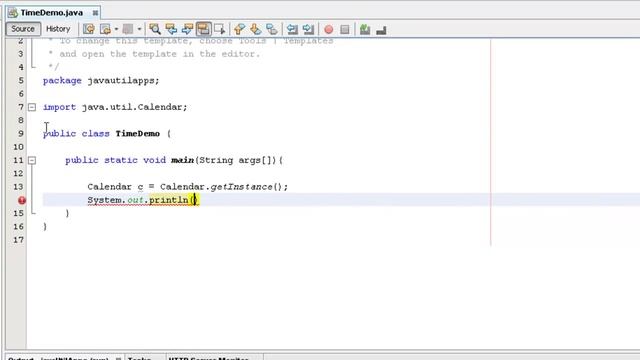The height and width of the screenshot is (360, 640).
Task: Find the previous occurrence
Action: tap(171, 29)
